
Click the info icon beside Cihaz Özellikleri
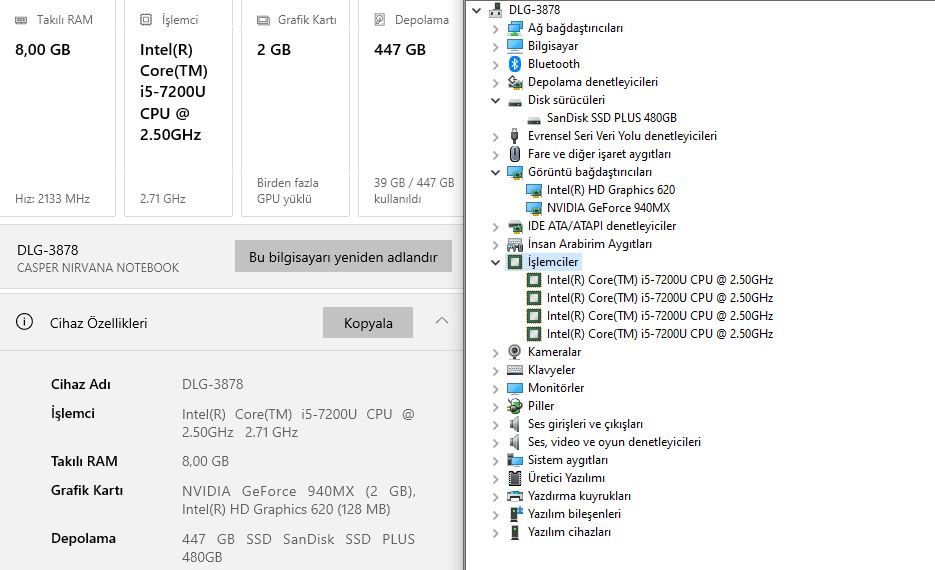pos(24,322)
